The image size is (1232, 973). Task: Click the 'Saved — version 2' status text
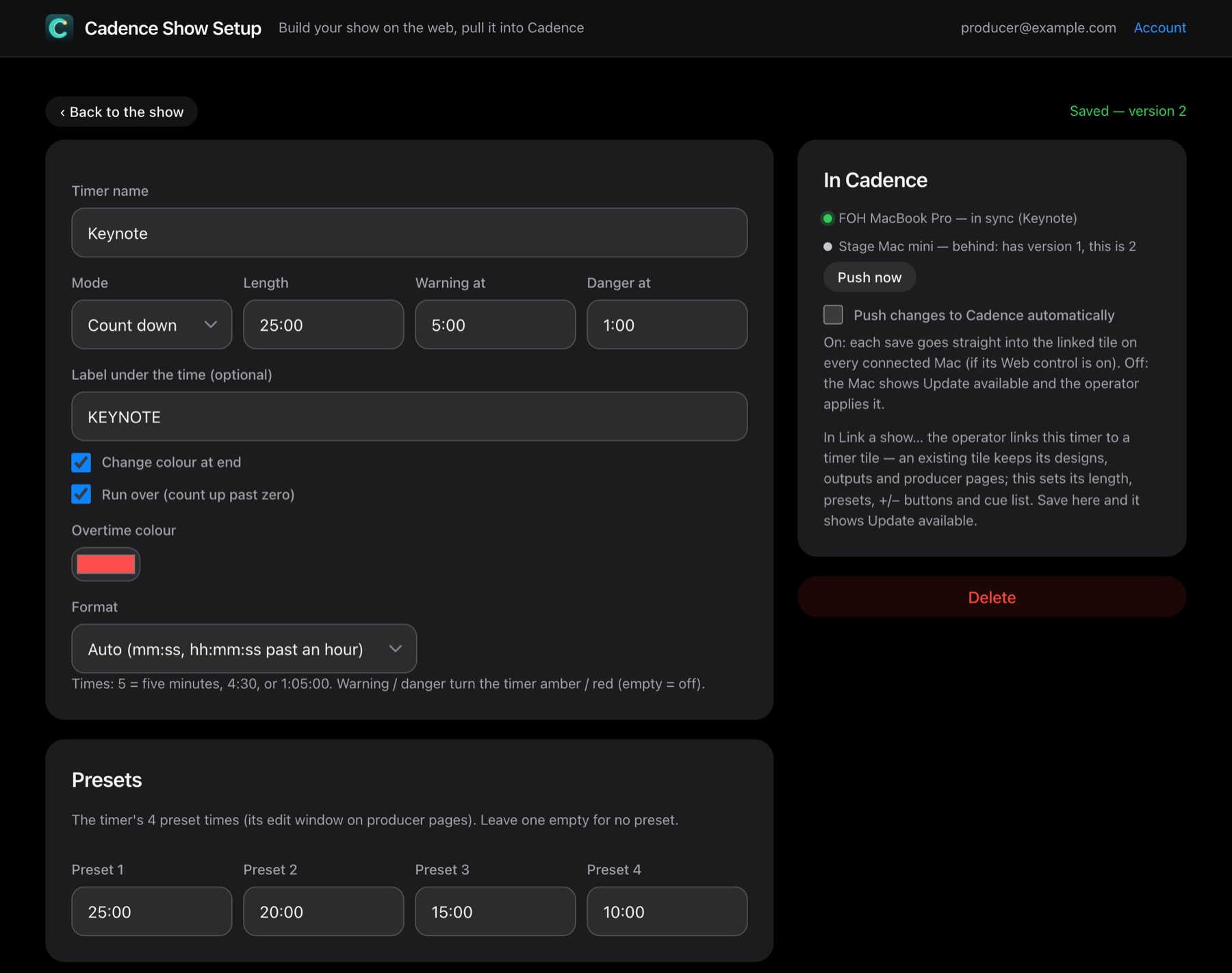coord(1128,111)
